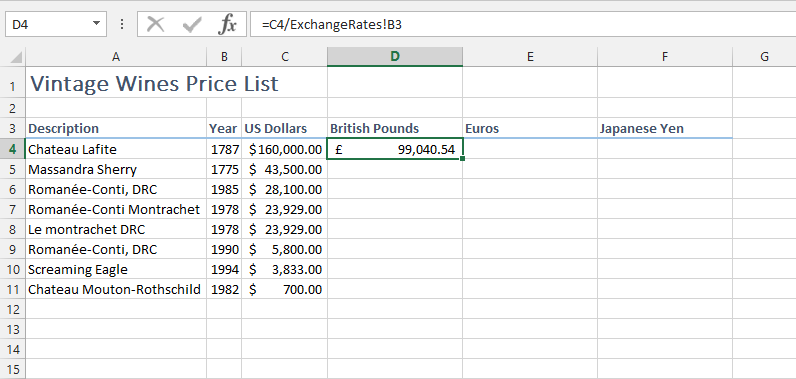Select column D header
Screen dimensions: 796x379
coord(395,57)
